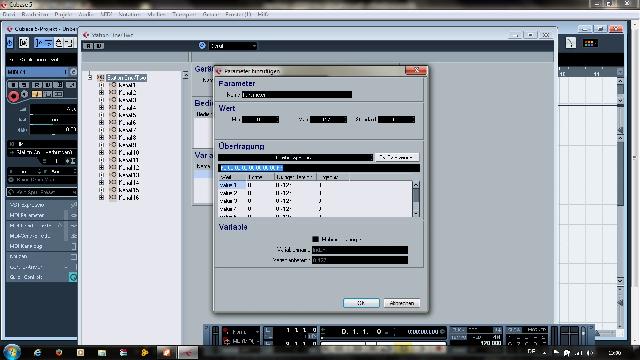Open the Übertragung message type dropdown
The width and height of the screenshot is (640, 360).
pos(296,158)
